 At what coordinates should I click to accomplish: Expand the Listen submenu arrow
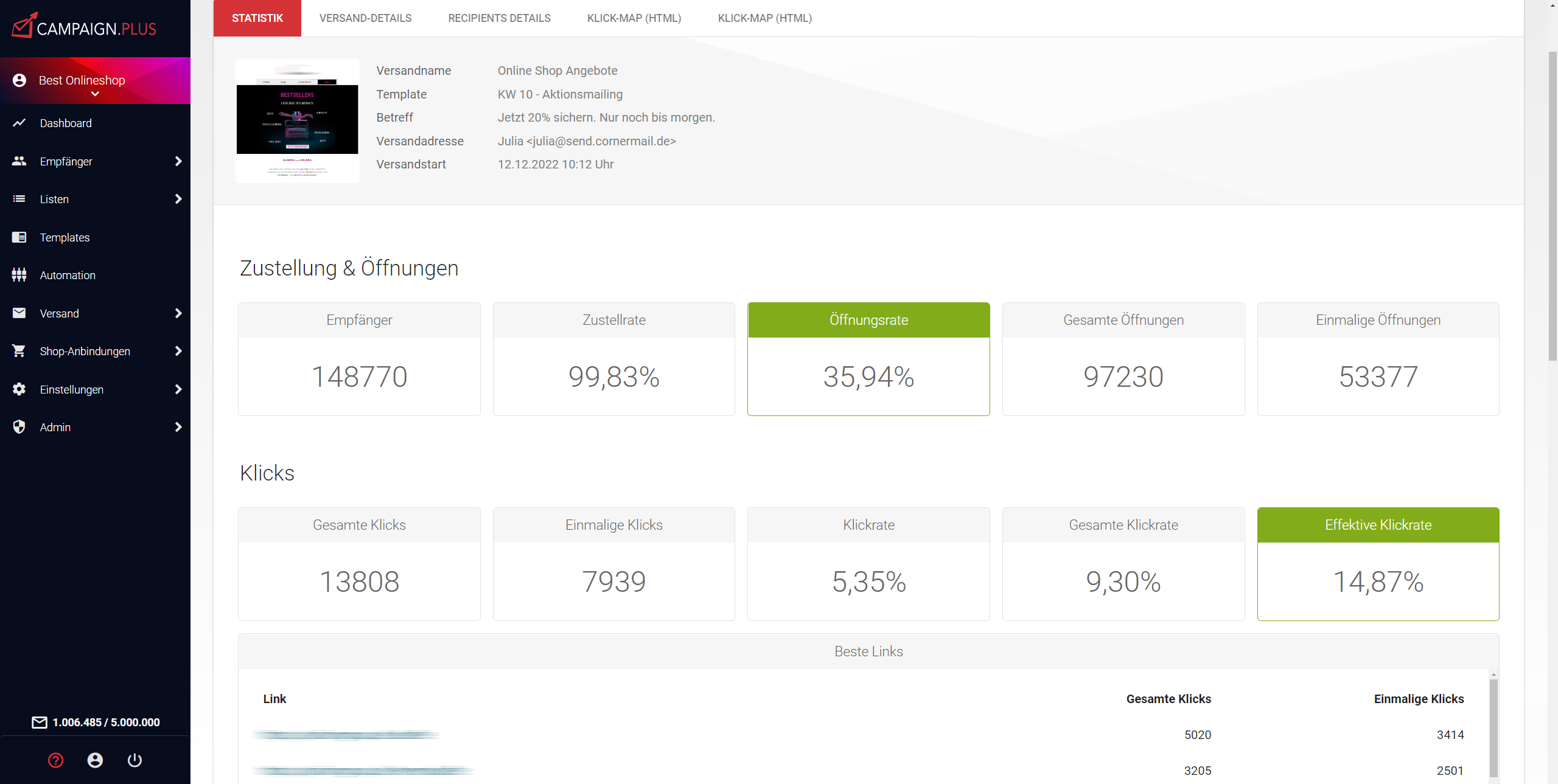point(178,199)
